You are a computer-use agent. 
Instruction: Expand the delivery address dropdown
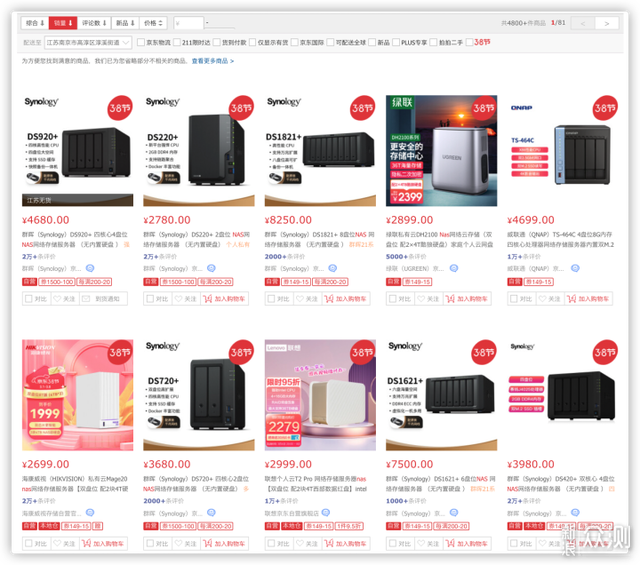point(88,42)
